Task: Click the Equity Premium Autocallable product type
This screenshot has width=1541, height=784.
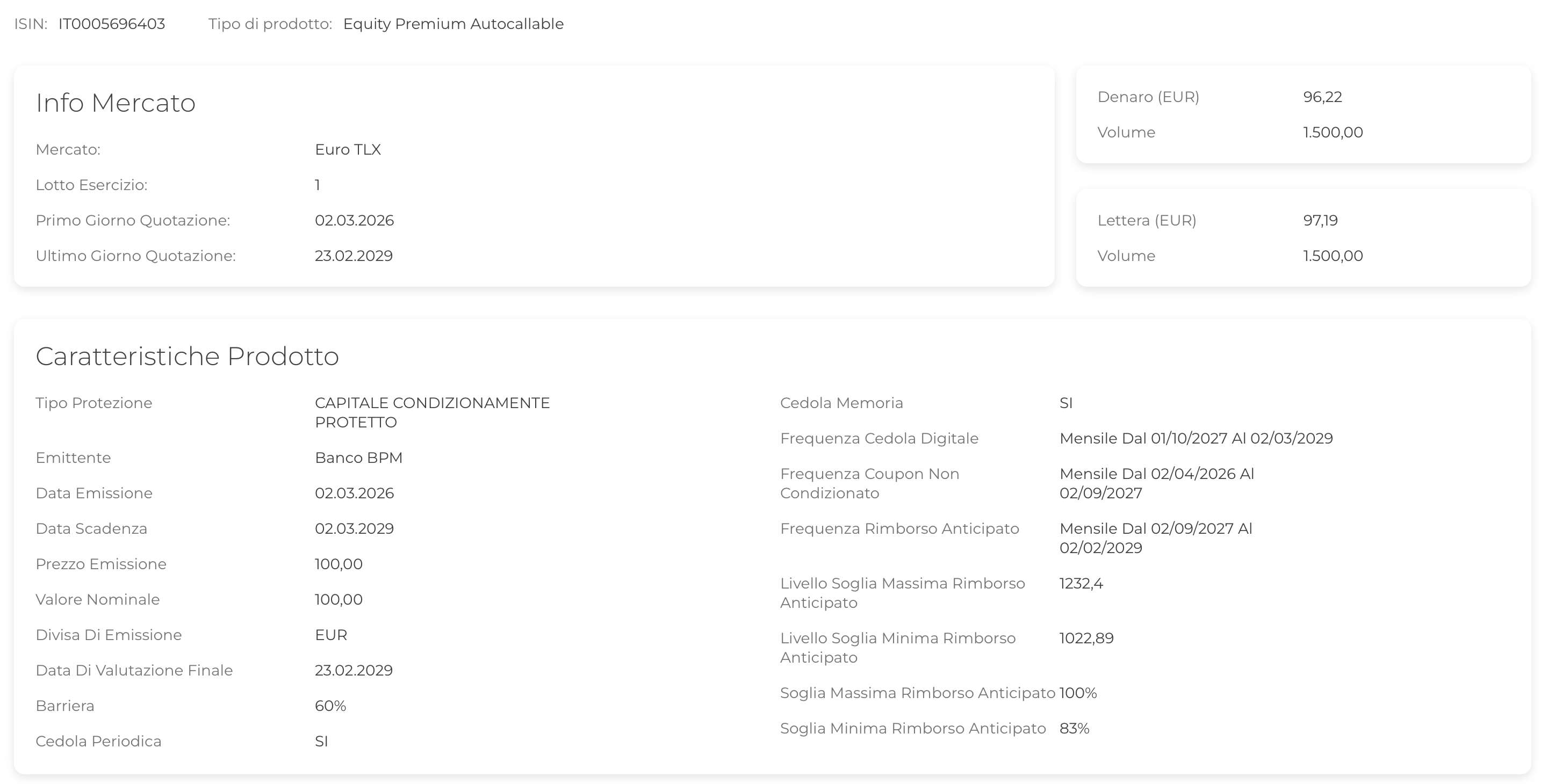Action: [453, 24]
